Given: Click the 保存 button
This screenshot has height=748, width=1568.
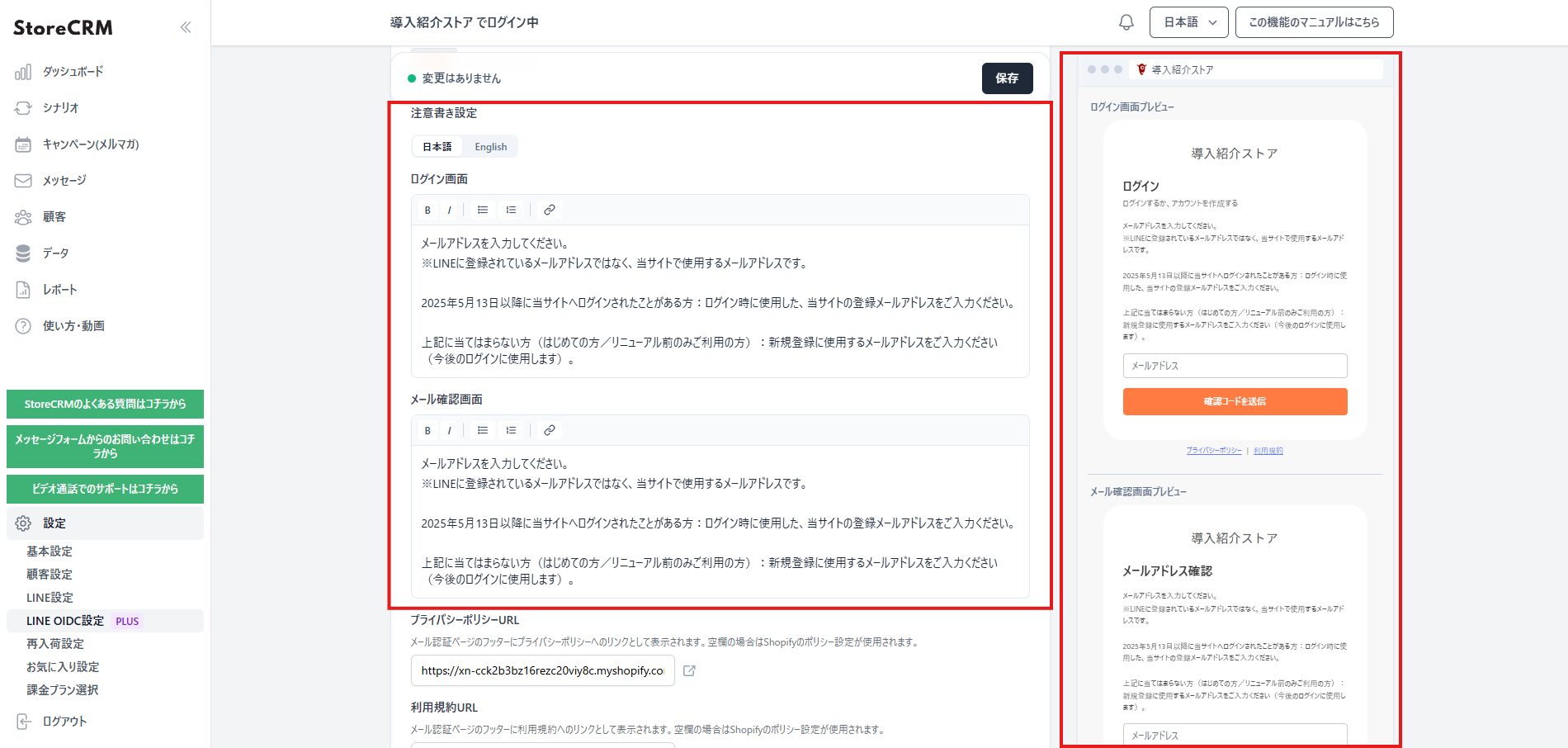Looking at the screenshot, I should click(x=1007, y=78).
